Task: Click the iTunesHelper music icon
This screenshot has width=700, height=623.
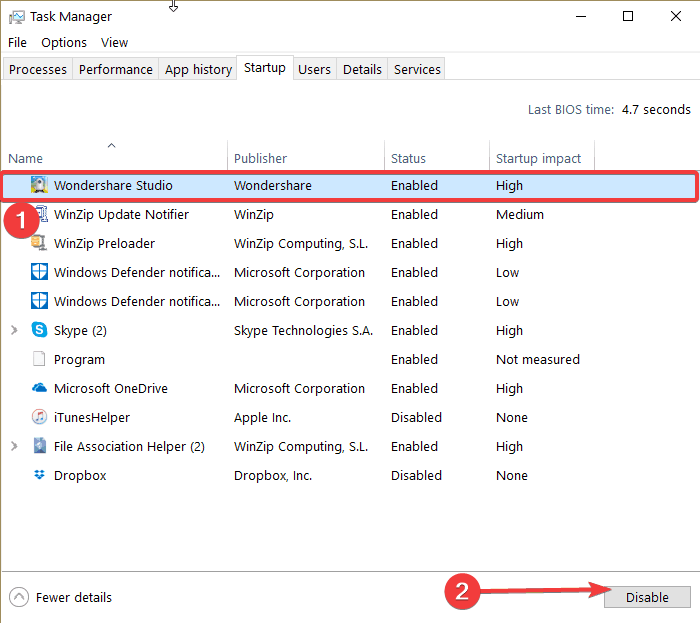Action: point(39,417)
